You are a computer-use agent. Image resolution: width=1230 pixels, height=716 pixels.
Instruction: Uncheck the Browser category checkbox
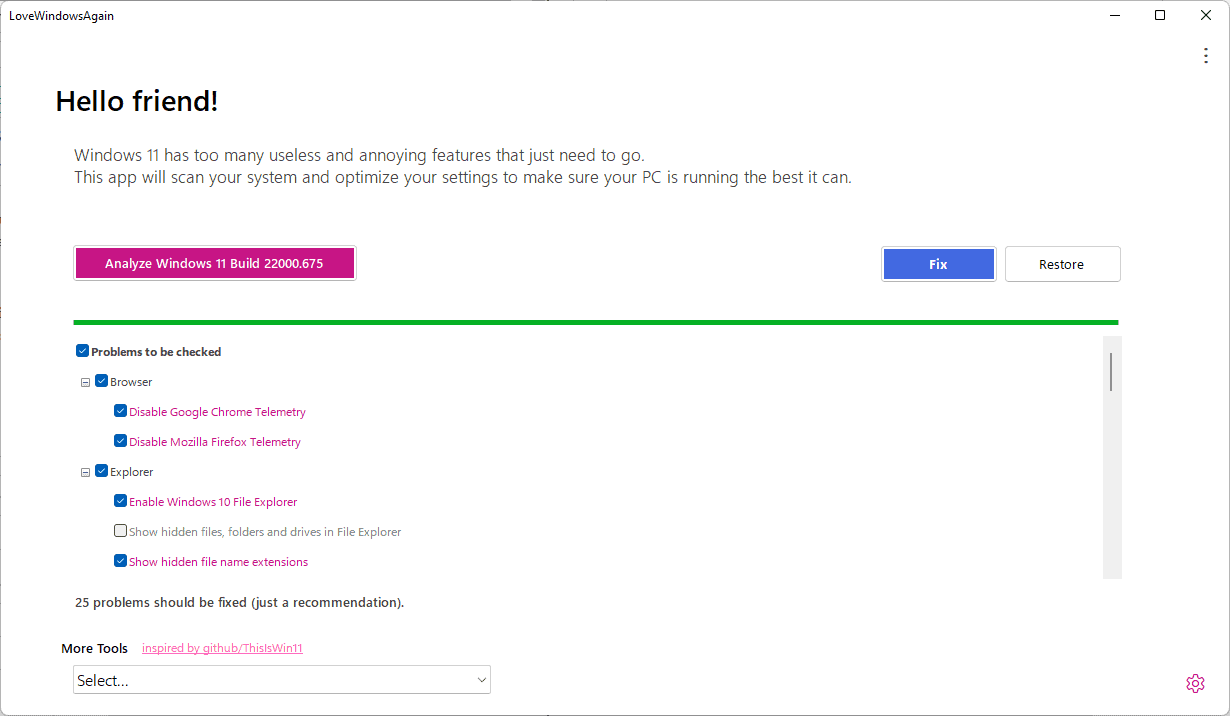tap(101, 381)
